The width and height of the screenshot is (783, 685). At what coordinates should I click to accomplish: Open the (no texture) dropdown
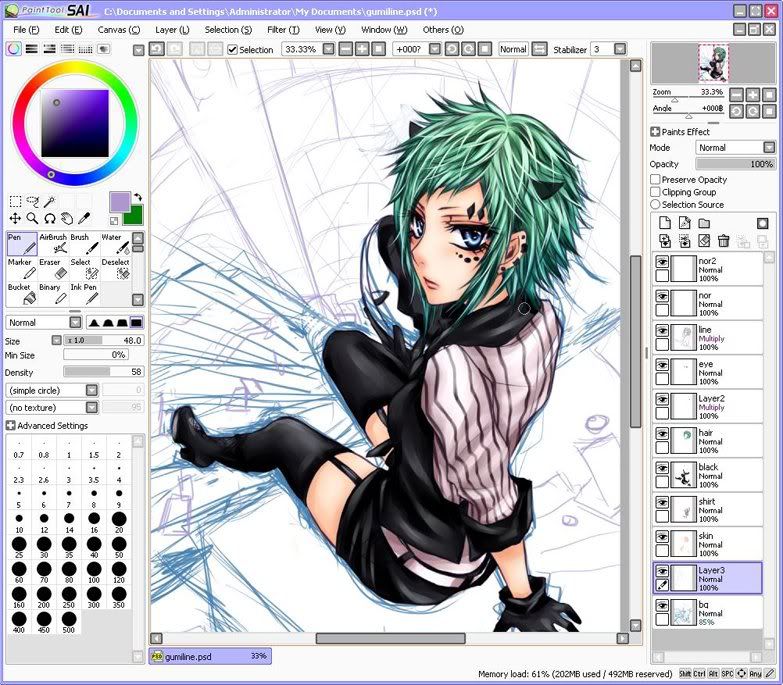(x=91, y=407)
